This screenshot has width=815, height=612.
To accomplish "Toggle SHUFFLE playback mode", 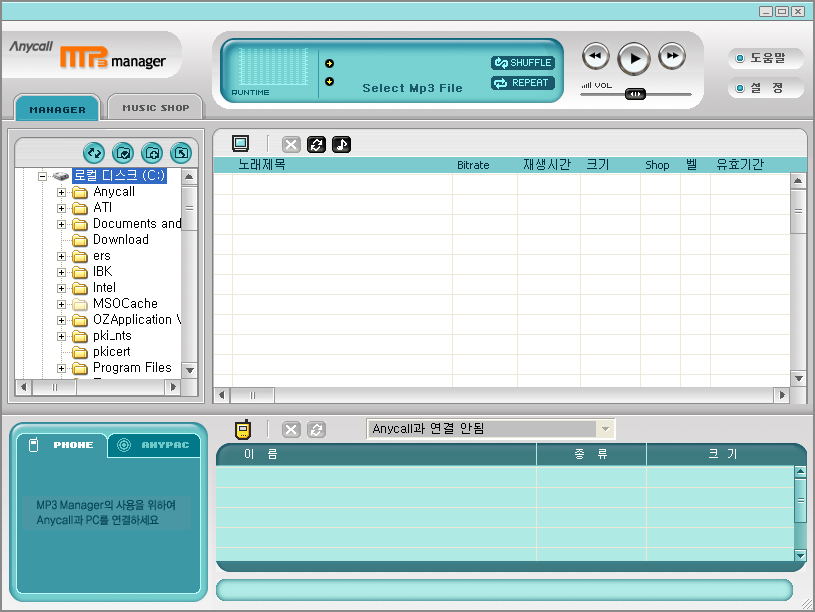I will click(523, 63).
